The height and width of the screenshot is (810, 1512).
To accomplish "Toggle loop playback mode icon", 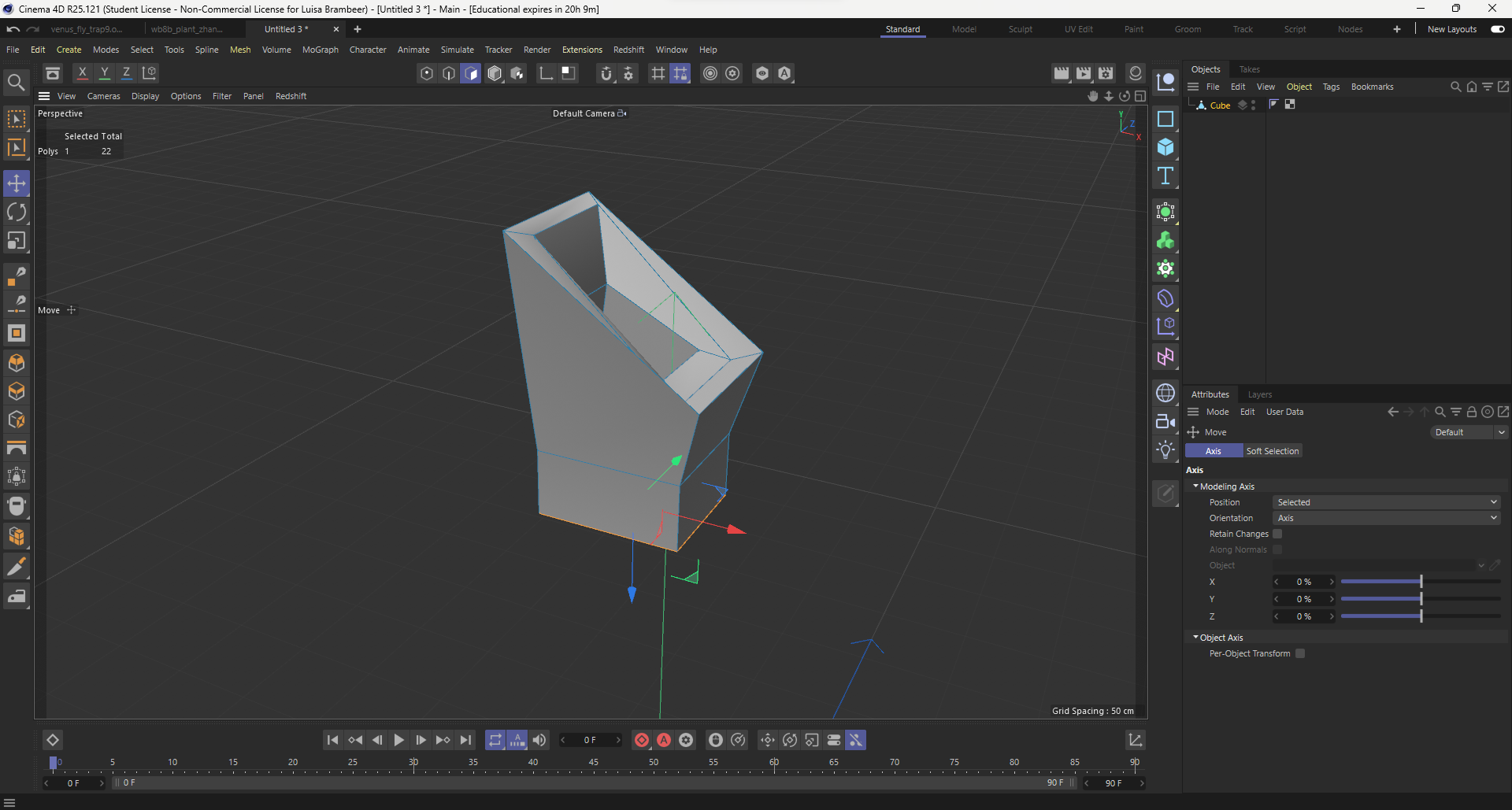I will 495,740.
